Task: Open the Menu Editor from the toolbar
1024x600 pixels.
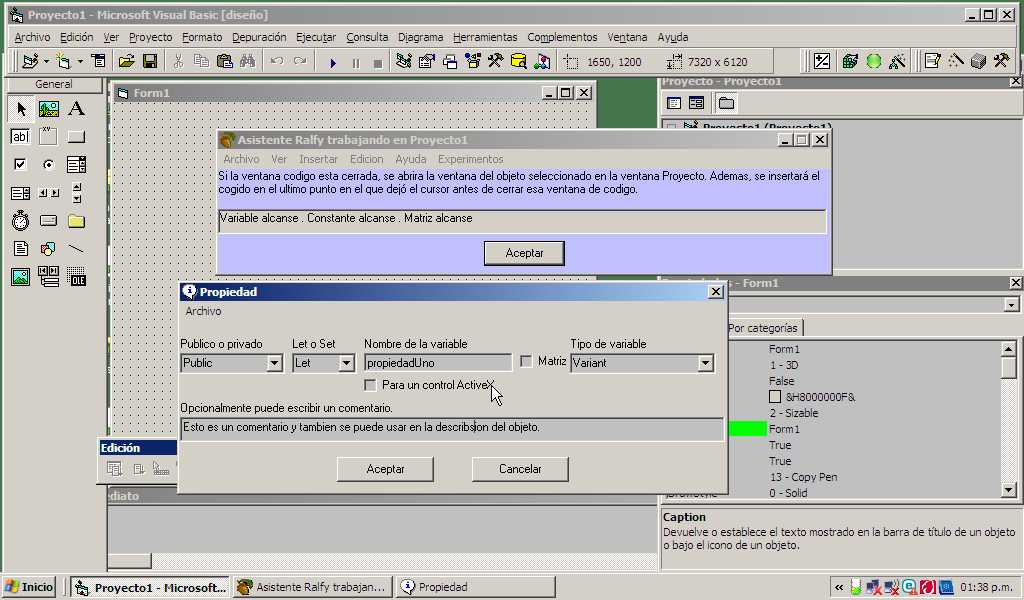Action: coord(99,61)
